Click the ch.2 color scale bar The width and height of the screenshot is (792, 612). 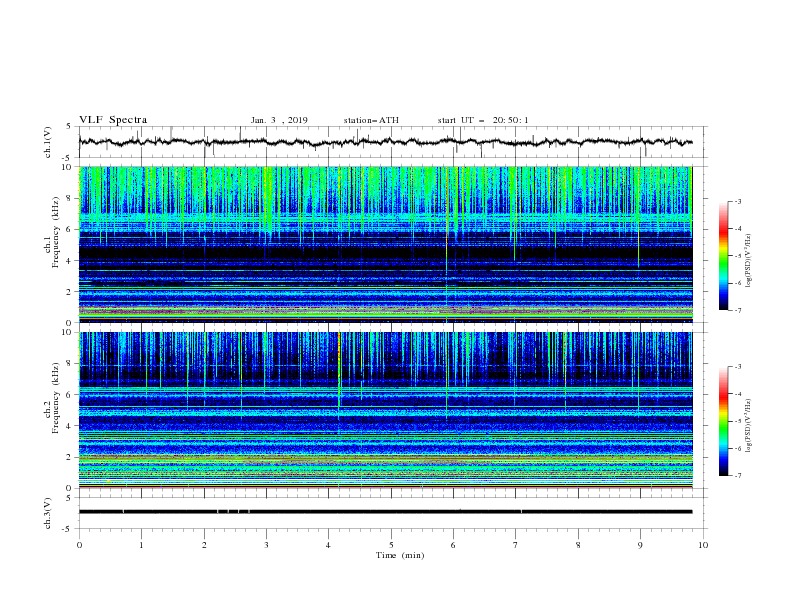tap(723, 421)
